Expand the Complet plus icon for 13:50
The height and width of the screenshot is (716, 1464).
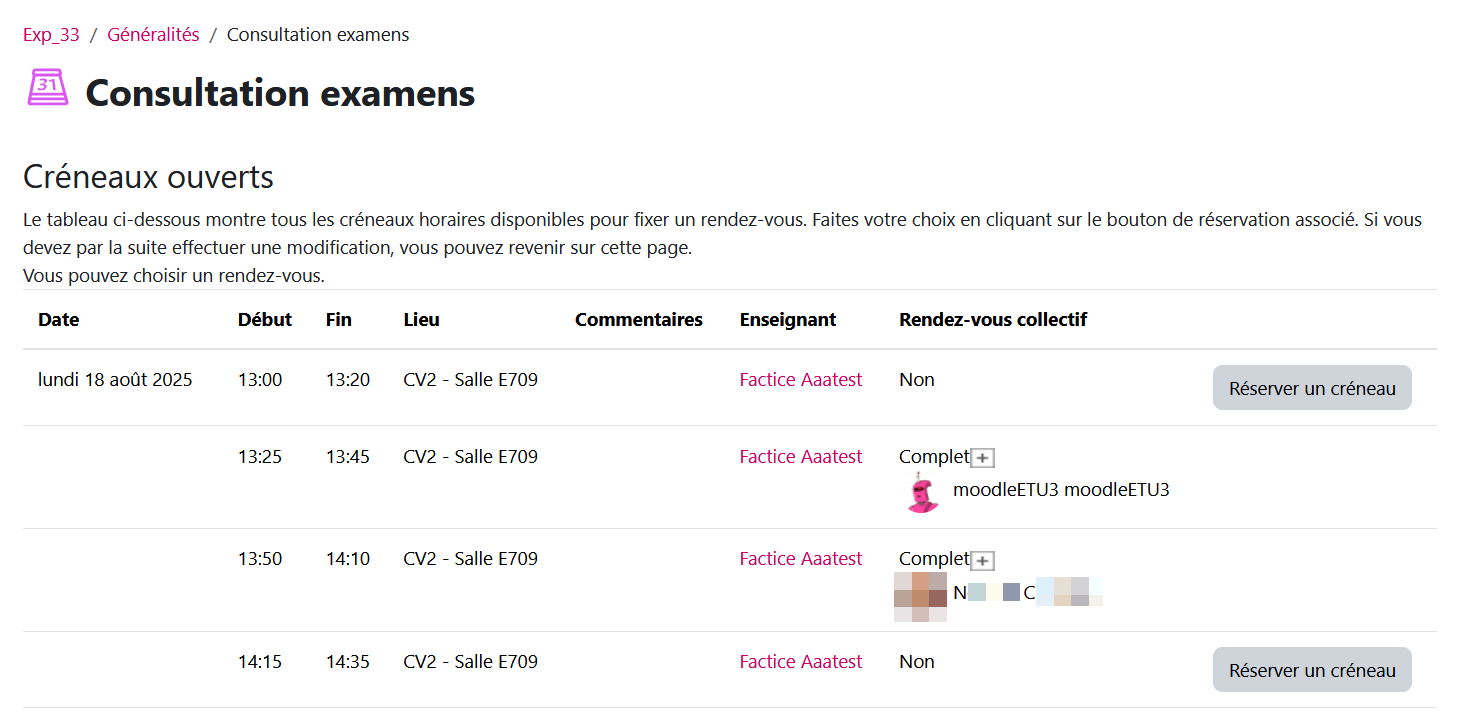[x=984, y=560]
